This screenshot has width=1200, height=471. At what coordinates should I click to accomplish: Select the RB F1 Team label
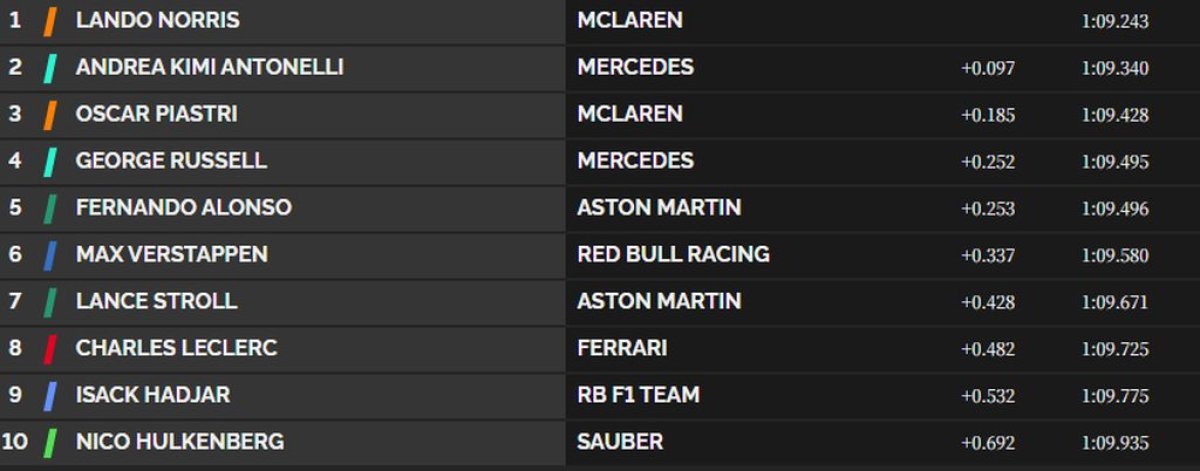pos(638,395)
